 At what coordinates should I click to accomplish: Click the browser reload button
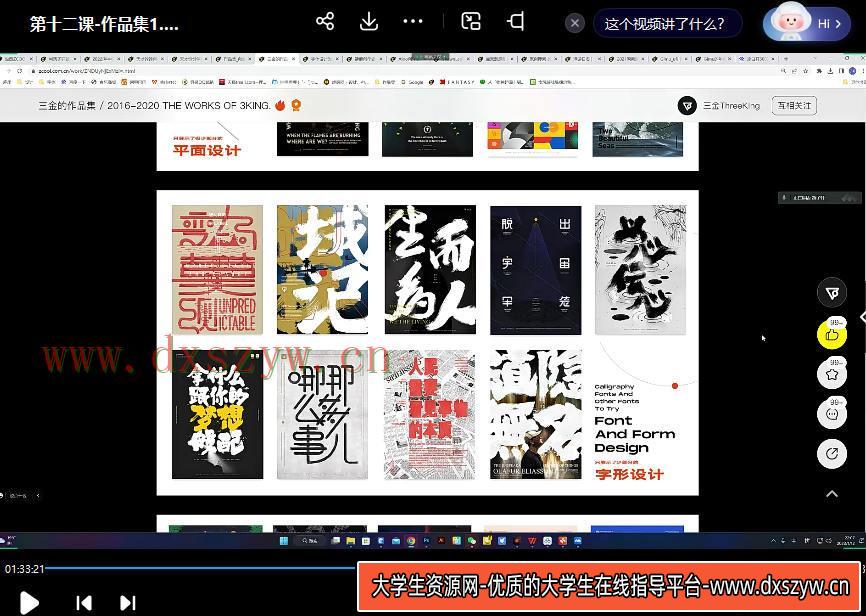(x=20, y=71)
